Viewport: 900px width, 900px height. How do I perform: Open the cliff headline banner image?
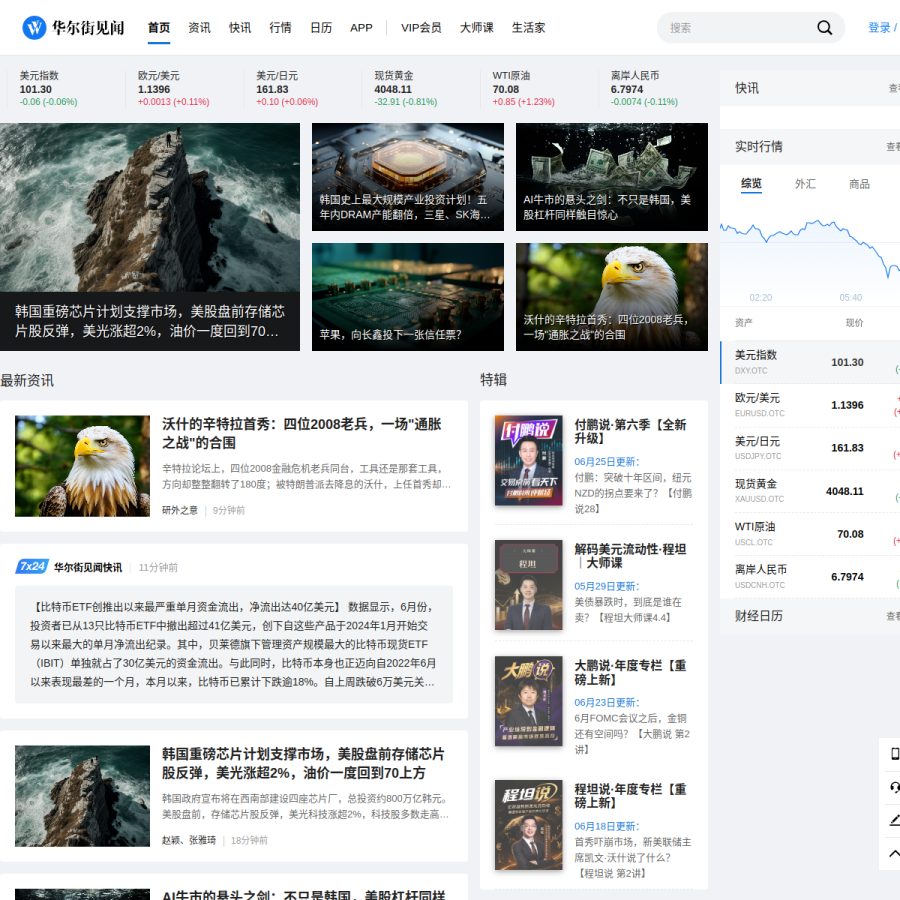150,236
